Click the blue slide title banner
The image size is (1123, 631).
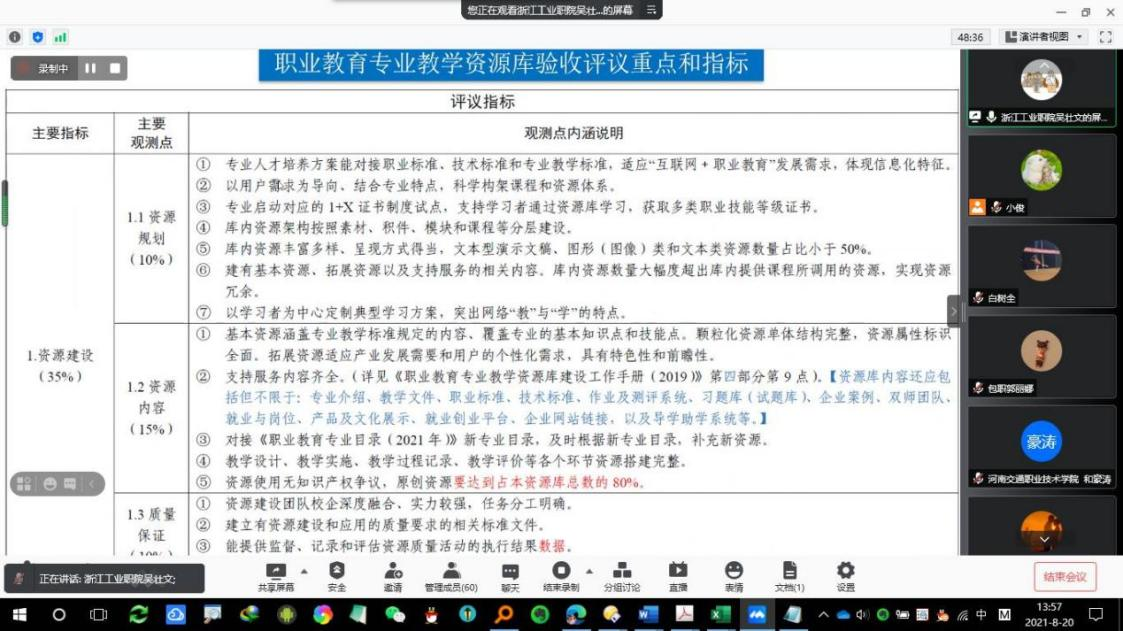coord(511,64)
